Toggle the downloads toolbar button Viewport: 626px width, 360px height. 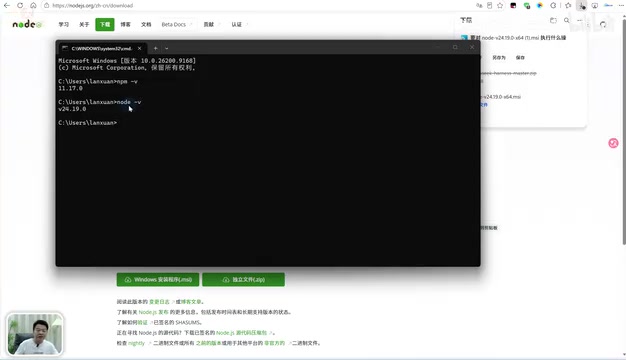point(582,6)
